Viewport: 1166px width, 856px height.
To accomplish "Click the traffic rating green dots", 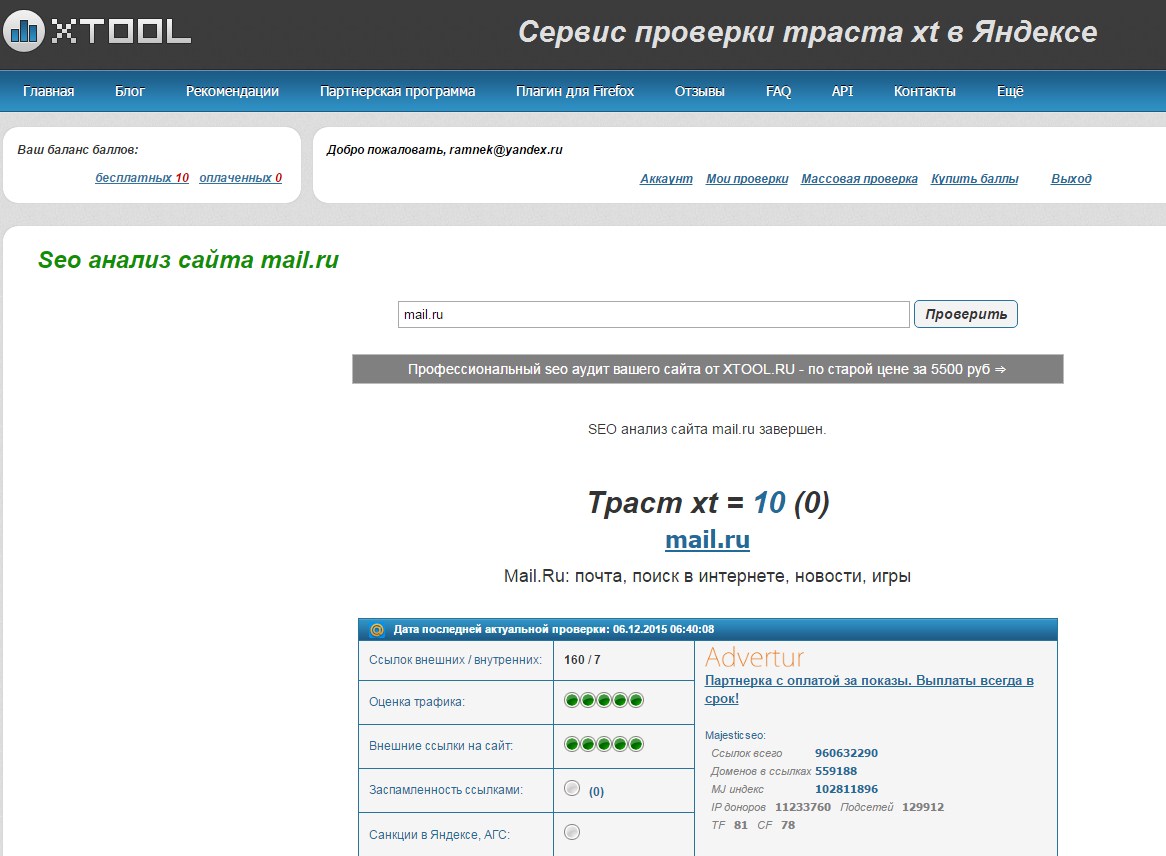I will (603, 700).
